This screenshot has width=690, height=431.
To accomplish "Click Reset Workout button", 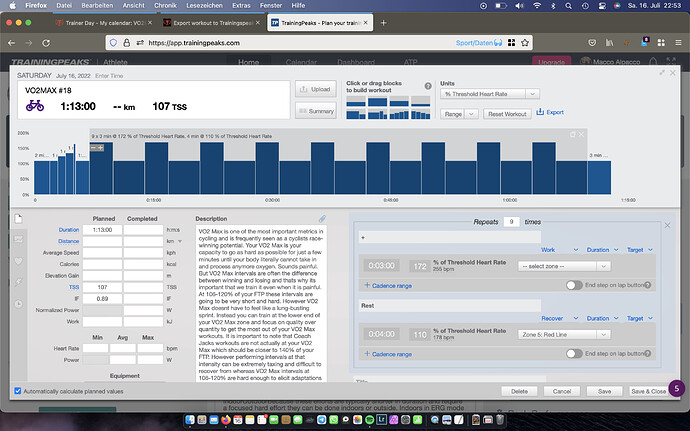I will [507, 114].
